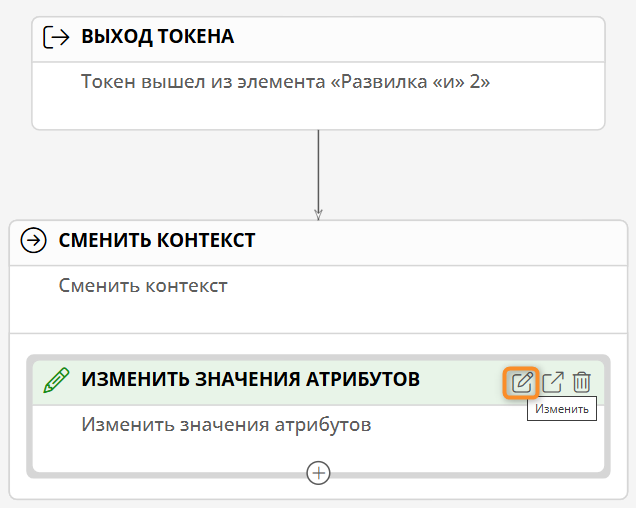
Task: Delete the action with the trash icon
Action: 583,382
